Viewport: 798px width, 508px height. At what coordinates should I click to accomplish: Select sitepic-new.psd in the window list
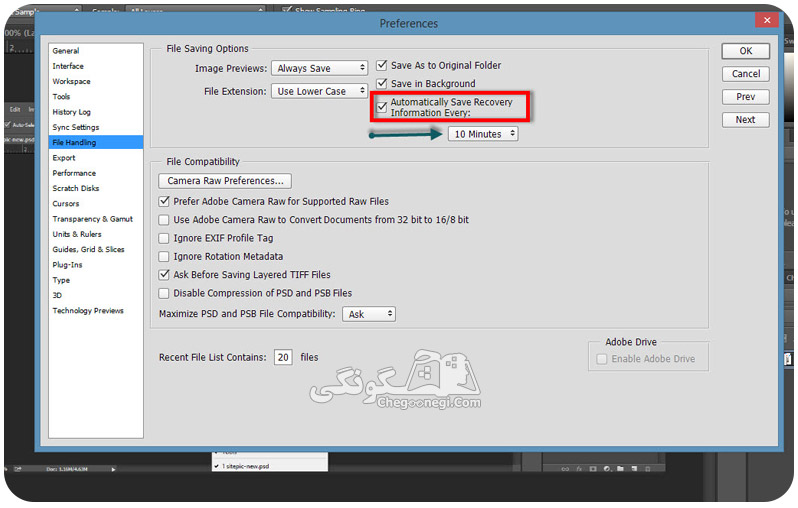pos(270,466)
